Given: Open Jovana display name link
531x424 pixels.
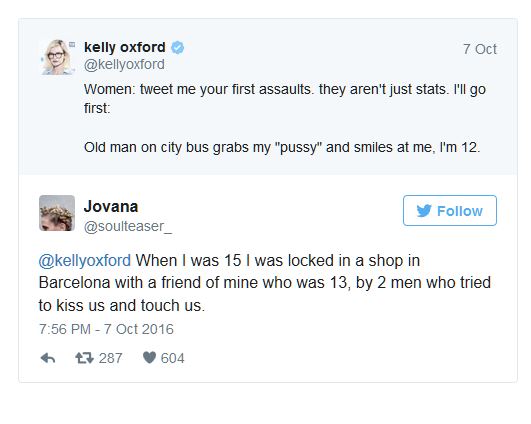Looking at the screenshot, I should 111,206.
